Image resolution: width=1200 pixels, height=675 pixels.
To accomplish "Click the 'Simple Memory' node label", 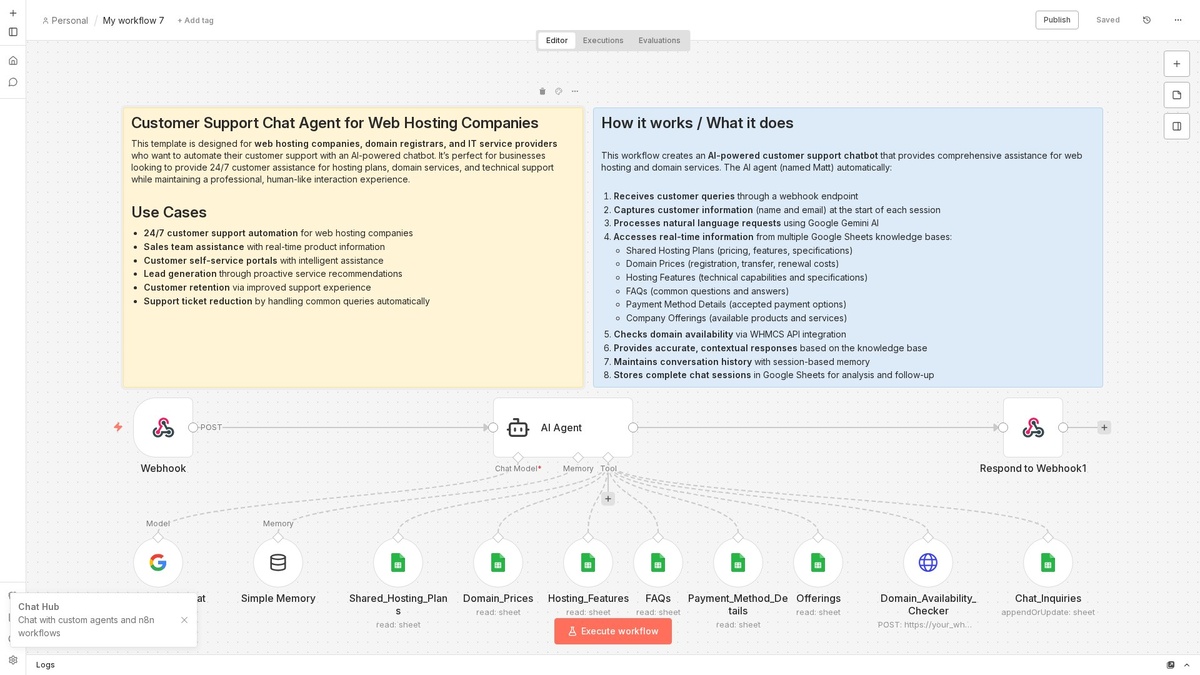I will click(x=278, y=598).
